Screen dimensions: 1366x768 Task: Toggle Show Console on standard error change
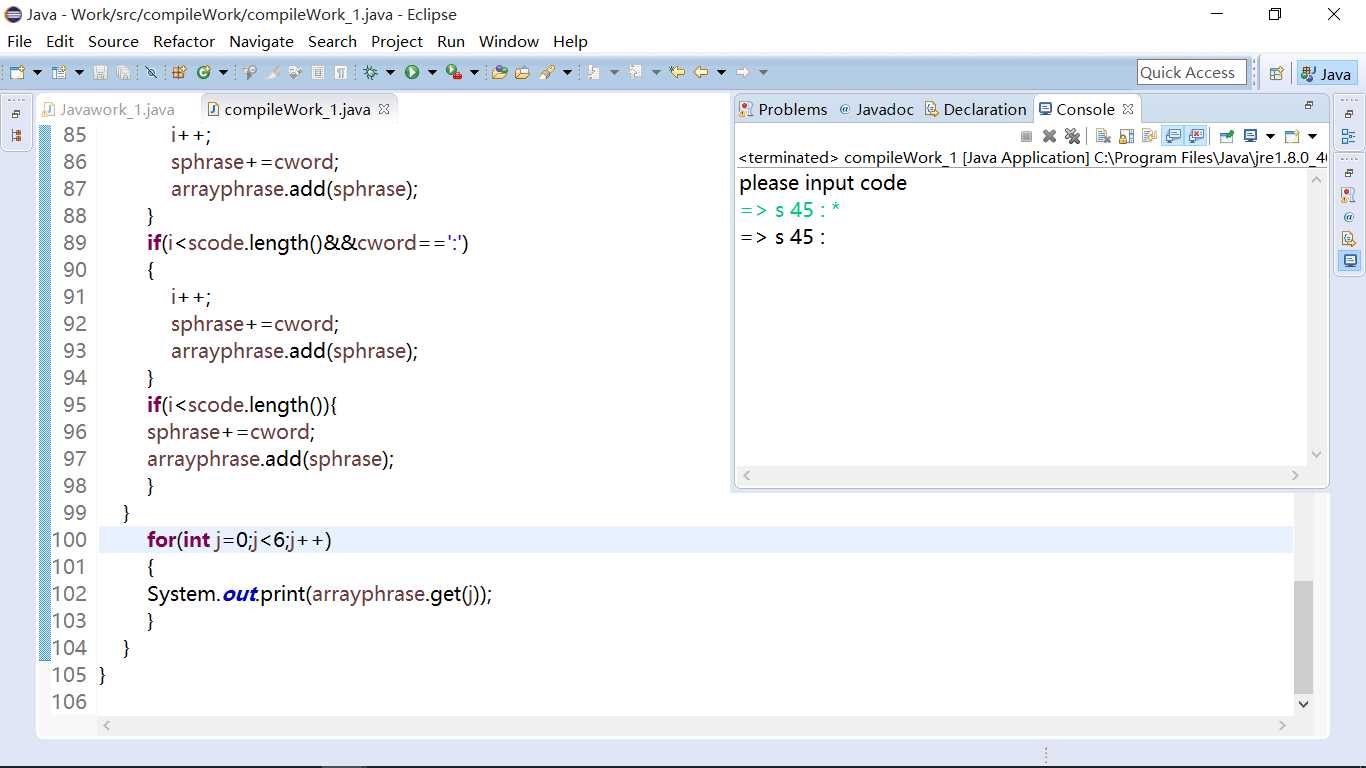coord(1196,136)
